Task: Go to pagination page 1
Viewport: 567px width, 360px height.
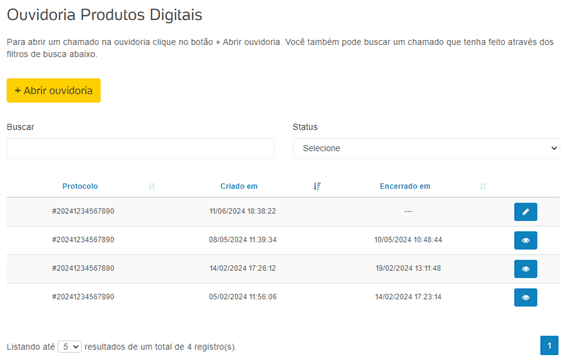Action: click(x=549, y=346)
